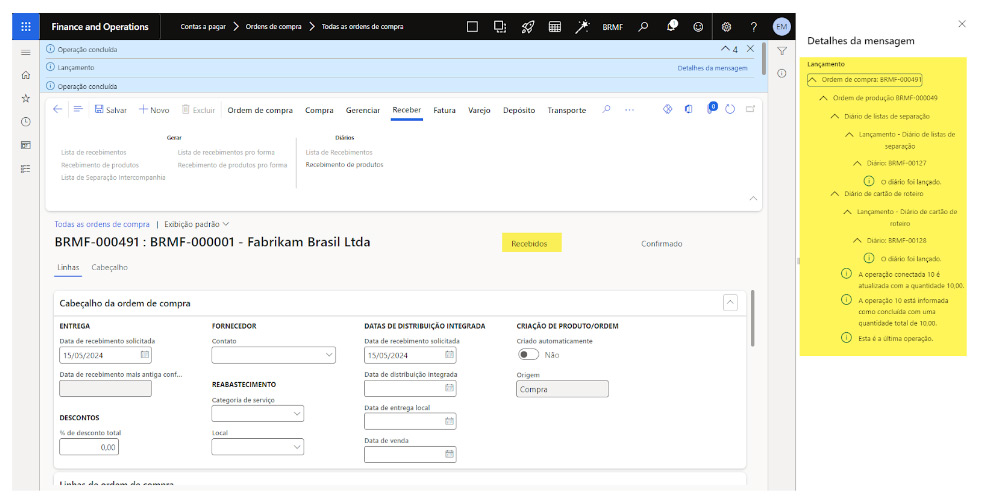983x503 pixels.
Task: Click Recebimento de produtos under Diários
Action: (x=343, y=164)
